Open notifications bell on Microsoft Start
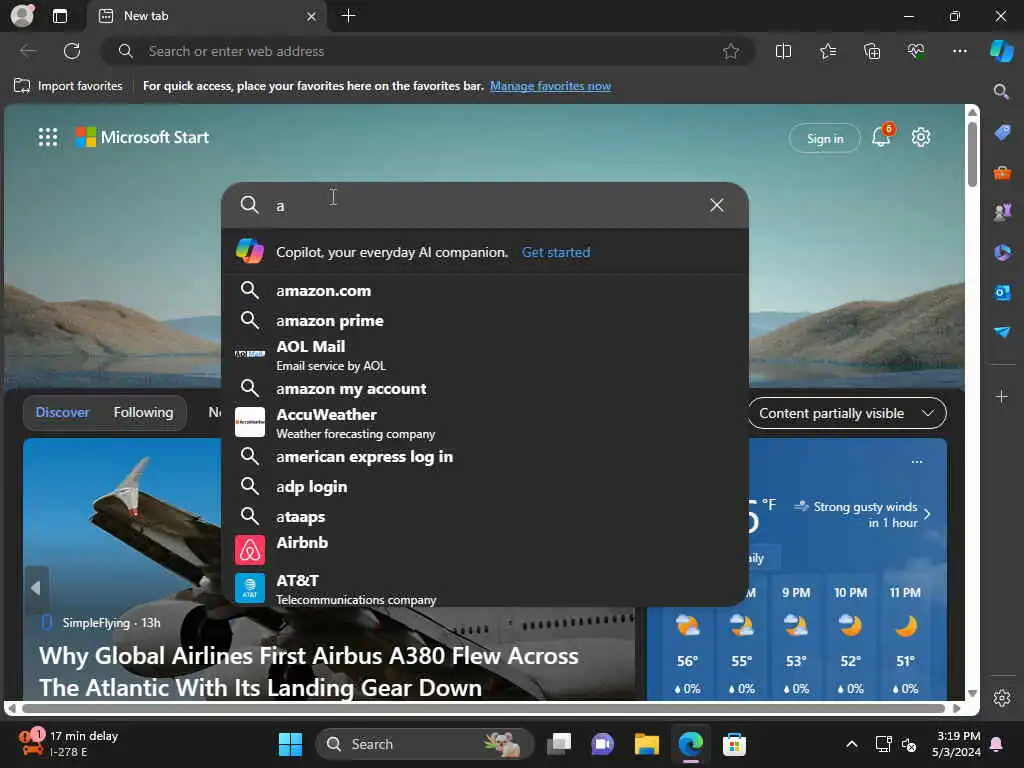This screenshot has width=1024, height=768. coord(882,136)
